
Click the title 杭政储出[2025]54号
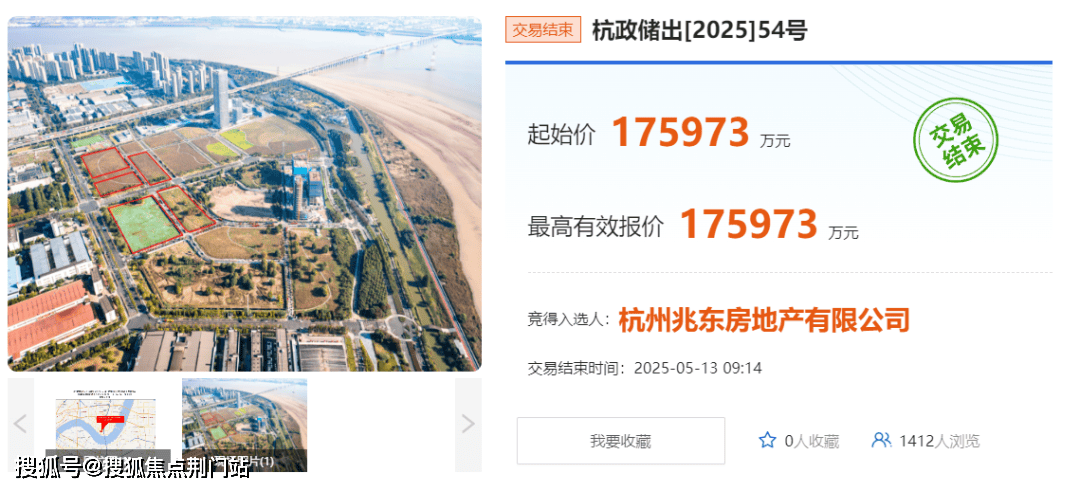(699, 30)
